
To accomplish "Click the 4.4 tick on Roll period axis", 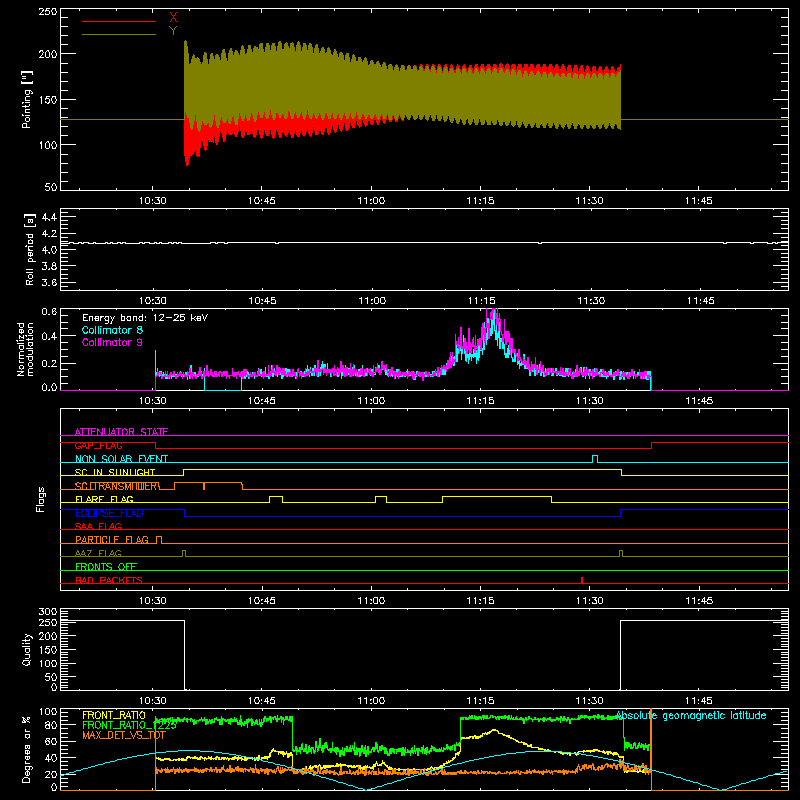I will coord(49,217).
